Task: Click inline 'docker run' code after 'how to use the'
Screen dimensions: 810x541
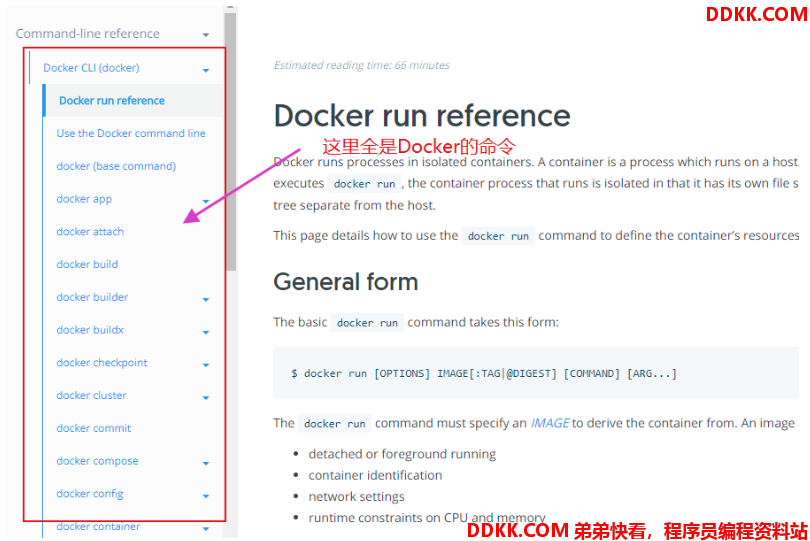Action: point(499,236)
